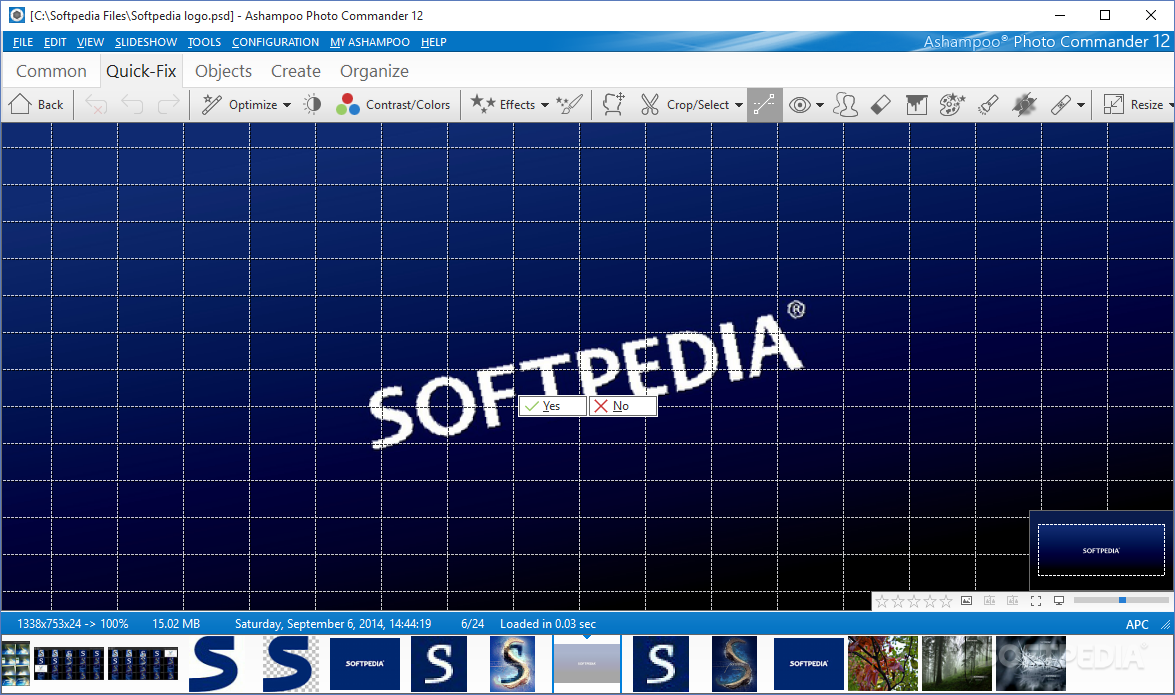Viewport: 1175px width, 695px height.
Task: Go to the Organize tab
Action: click(375, 71)
